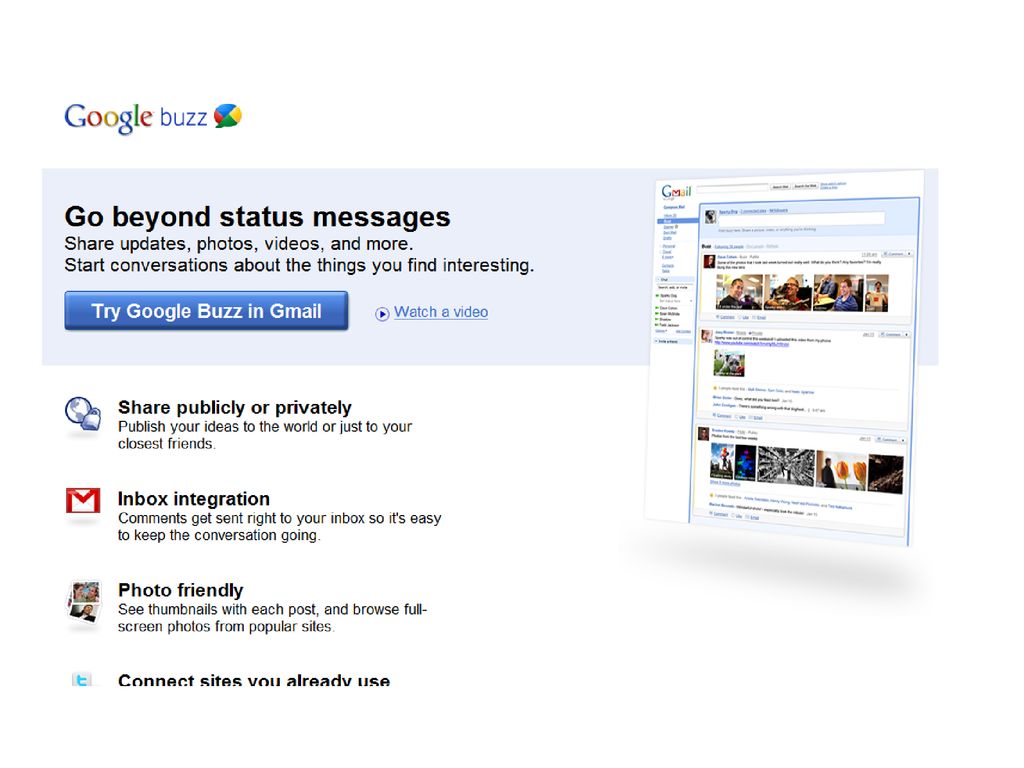
Task: Click the stacked photos icon
Action: pyautogui.click(x=84, y=601)
